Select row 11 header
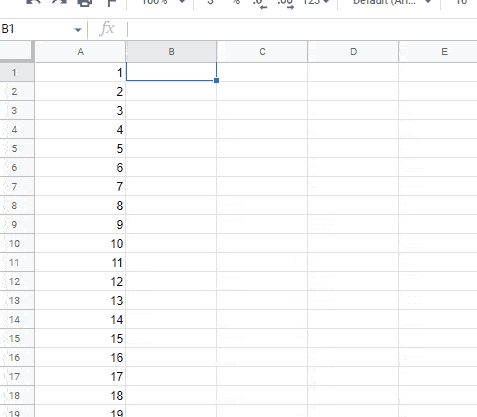Viewport: 477px width, 417px height. (17, 262)
